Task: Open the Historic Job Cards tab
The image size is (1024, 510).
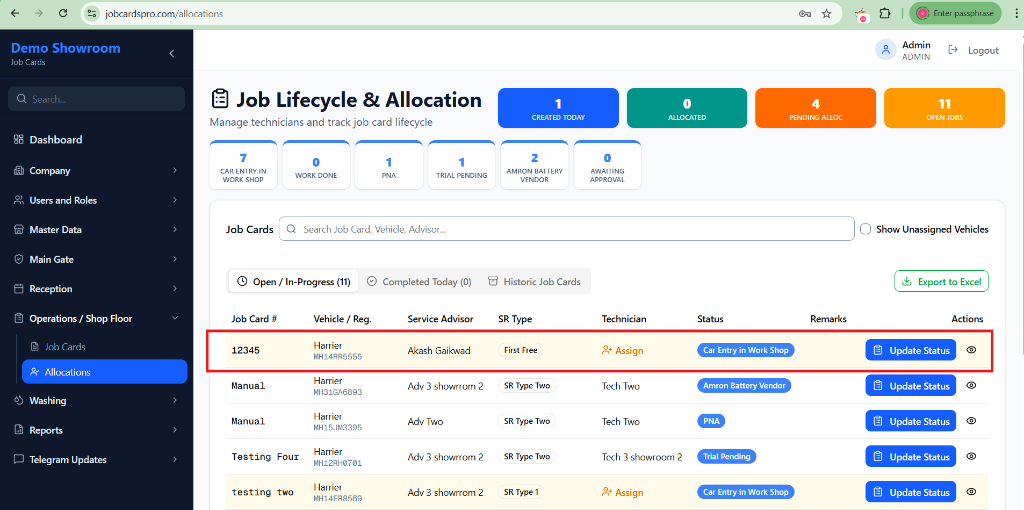Action: tap(534, 282)
